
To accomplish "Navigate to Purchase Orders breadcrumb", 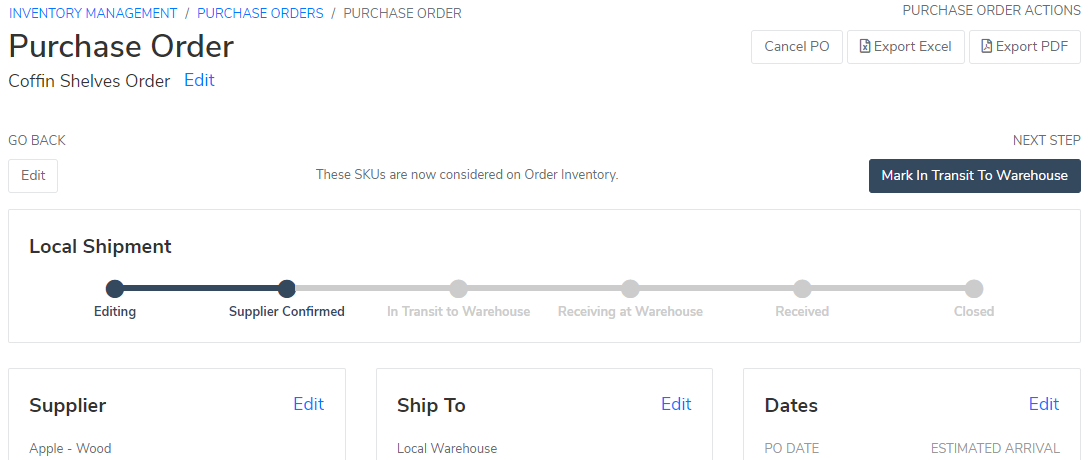I will (x=260, y=13).
